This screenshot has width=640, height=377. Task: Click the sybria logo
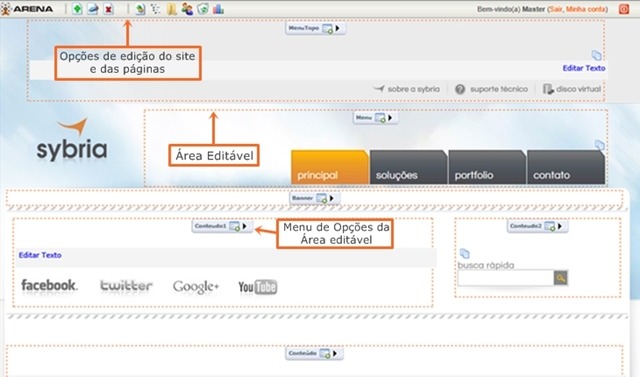pyautogui.click(x=72, y=141)
